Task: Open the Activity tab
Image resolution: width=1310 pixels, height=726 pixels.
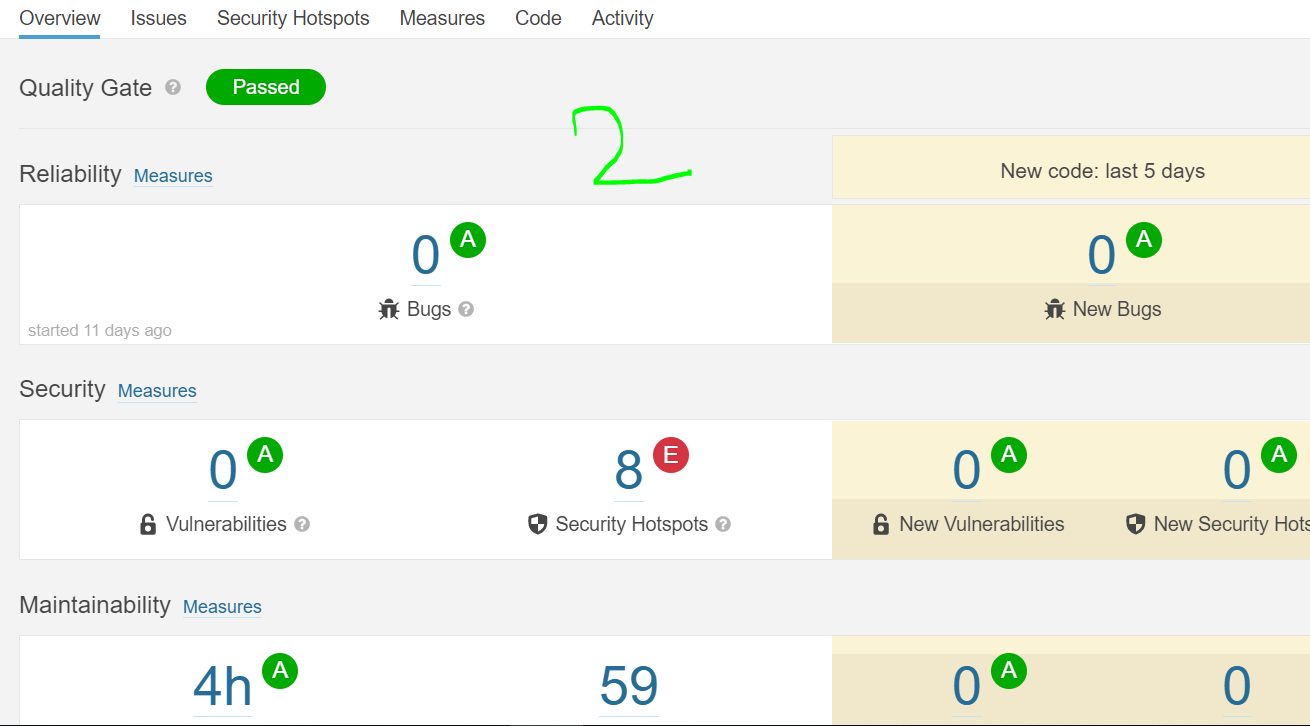Action: [622, 18]
